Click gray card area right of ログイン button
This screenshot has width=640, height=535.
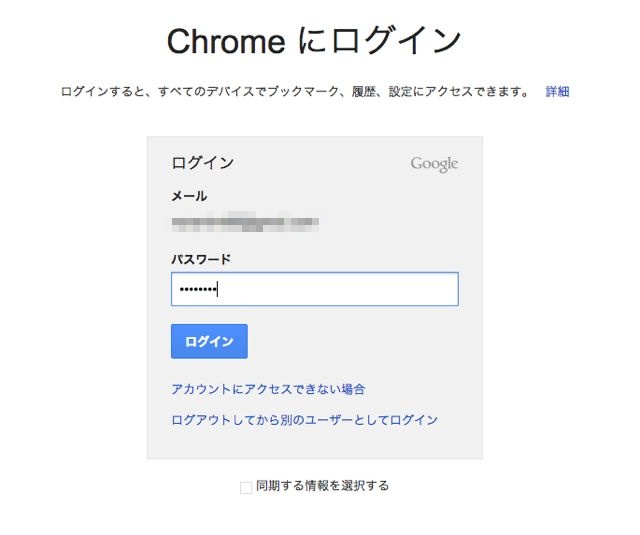click(363, 341)
